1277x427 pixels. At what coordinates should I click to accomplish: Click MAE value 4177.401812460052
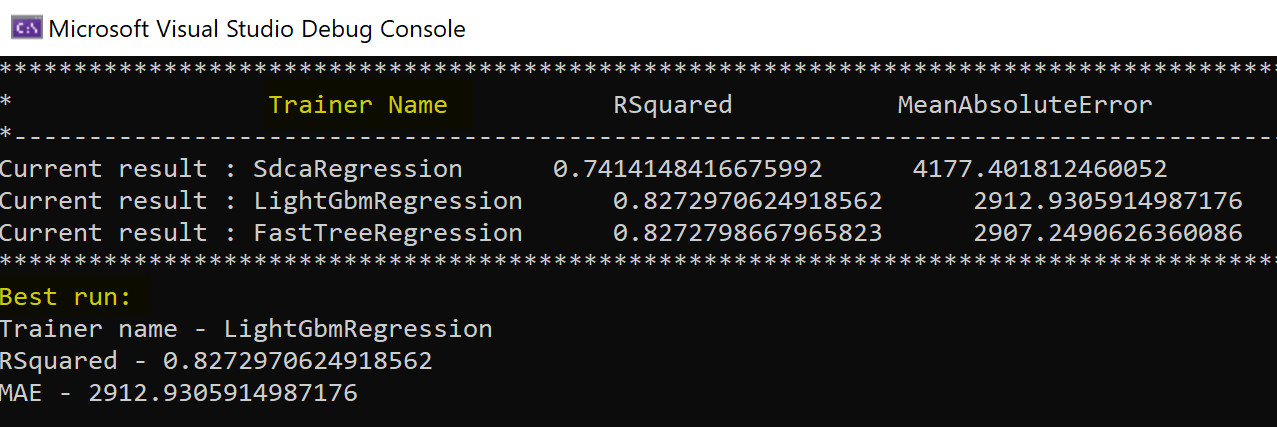click(1040, 169)
